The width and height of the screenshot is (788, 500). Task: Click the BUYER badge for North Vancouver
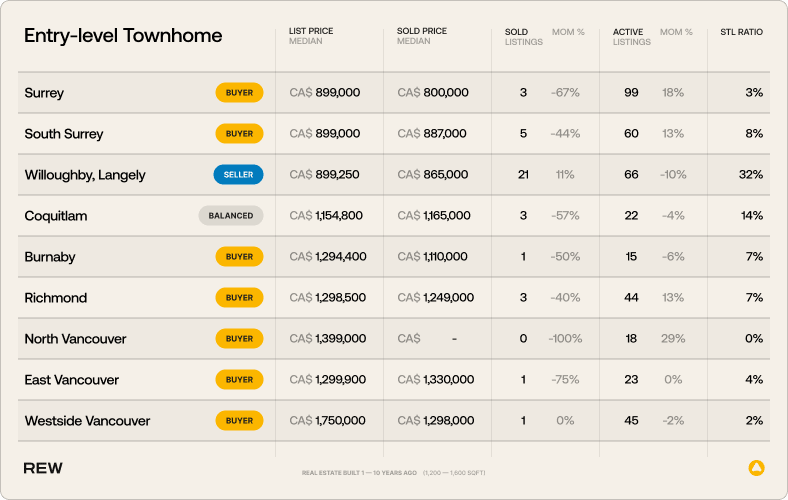(x=239, y=339)
